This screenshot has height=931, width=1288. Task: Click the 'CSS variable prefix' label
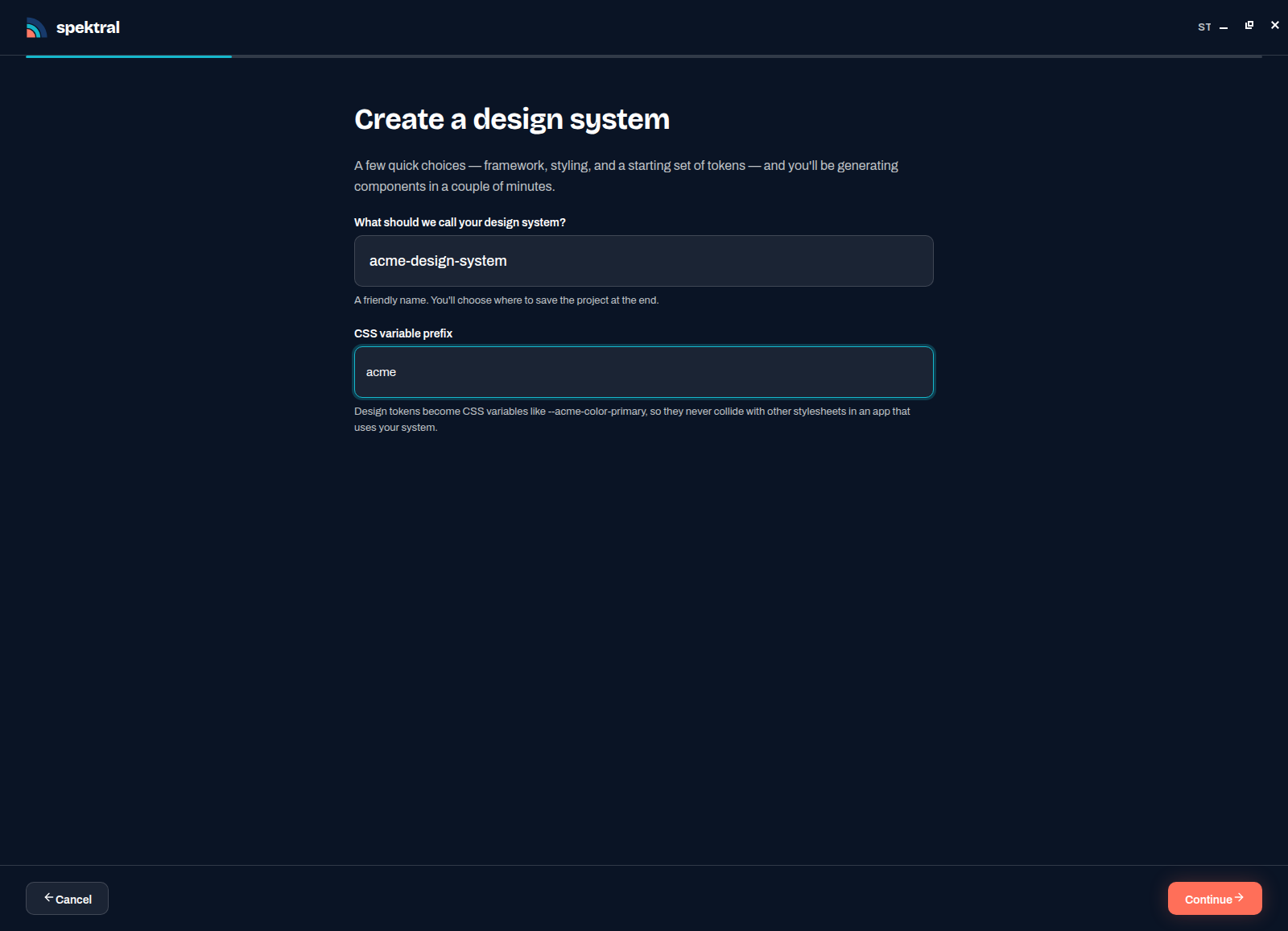[x=403, y=333]
